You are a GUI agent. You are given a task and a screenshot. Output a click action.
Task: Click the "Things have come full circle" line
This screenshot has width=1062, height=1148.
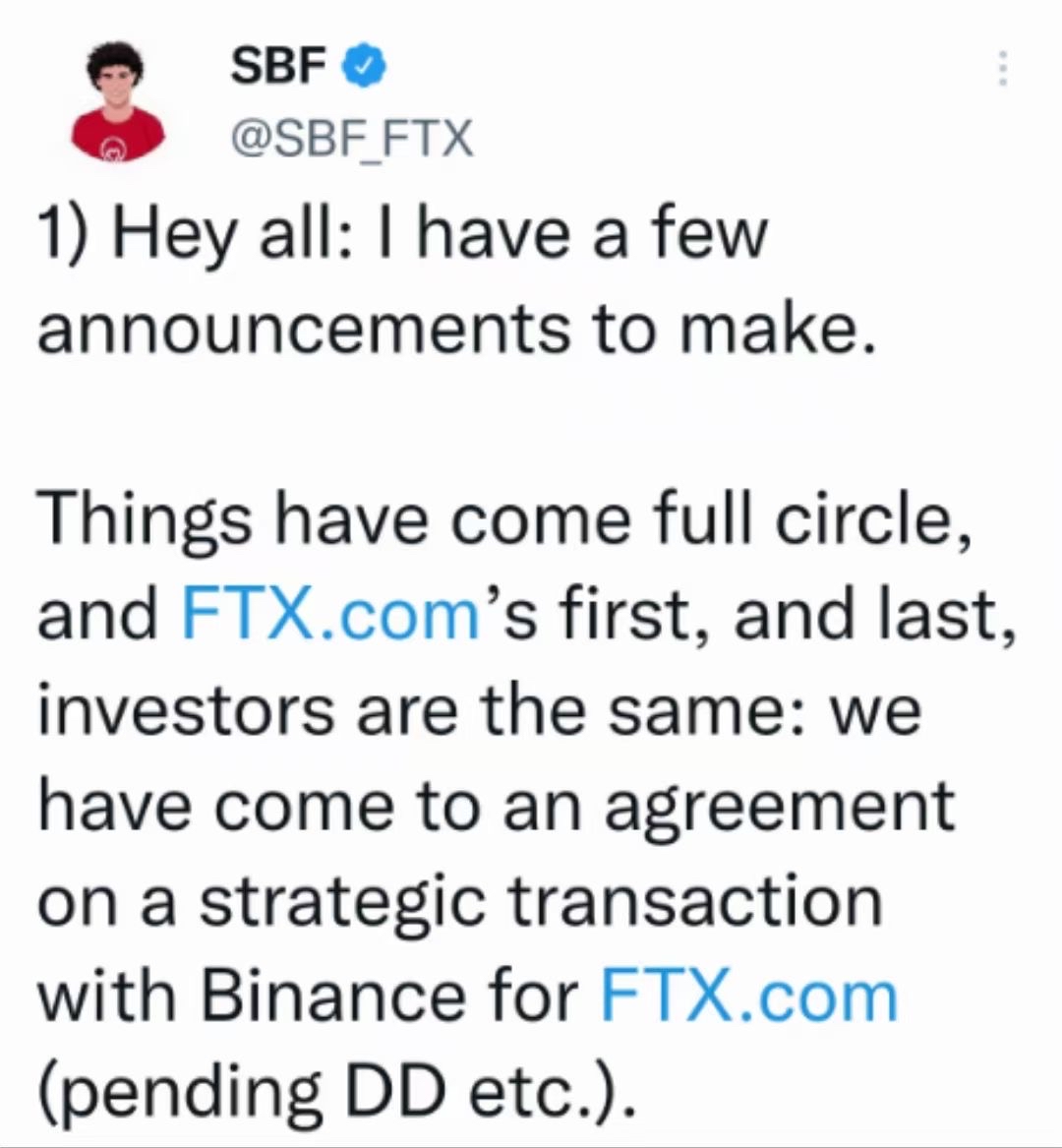click(x=505, y=517)
